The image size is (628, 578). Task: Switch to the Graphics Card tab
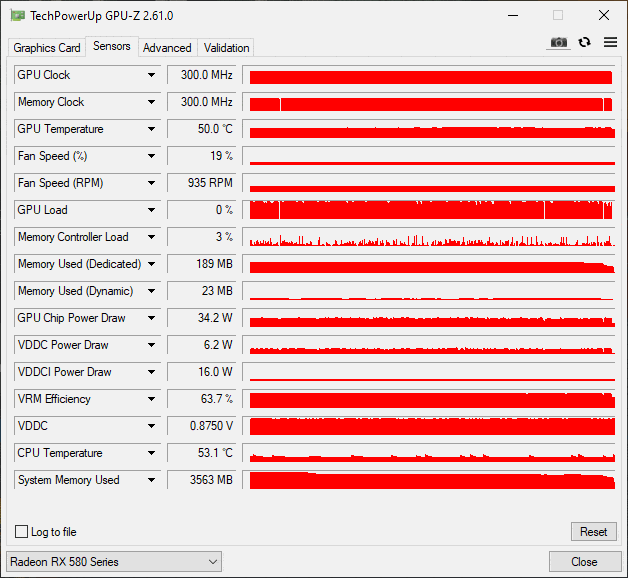(46, 48)
